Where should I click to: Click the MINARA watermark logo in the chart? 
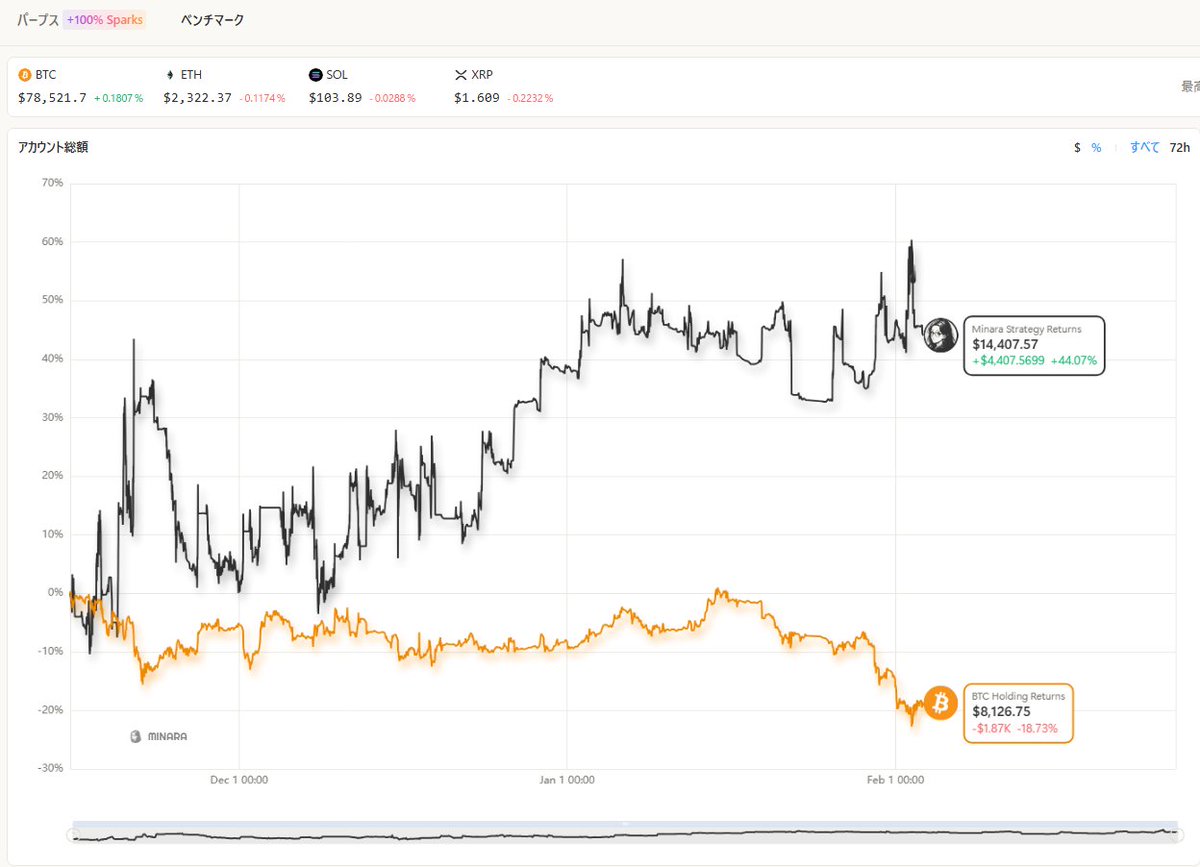pyautogui.click(x=160, y=736)
